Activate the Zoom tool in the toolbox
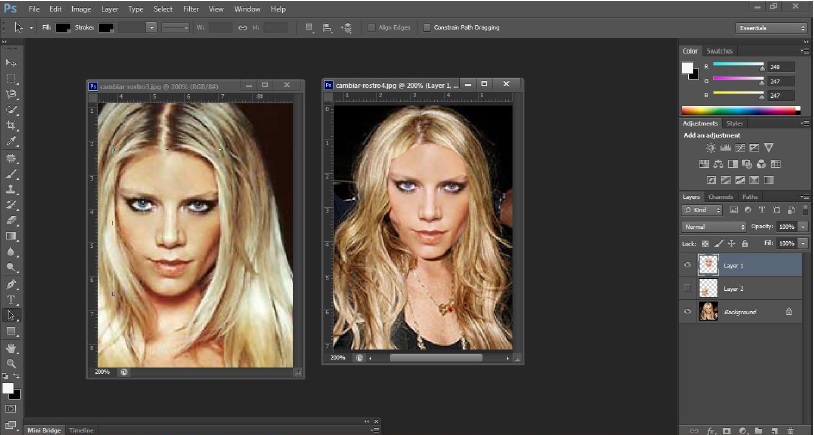Screen dimensions: 814x435 [11, 363]
